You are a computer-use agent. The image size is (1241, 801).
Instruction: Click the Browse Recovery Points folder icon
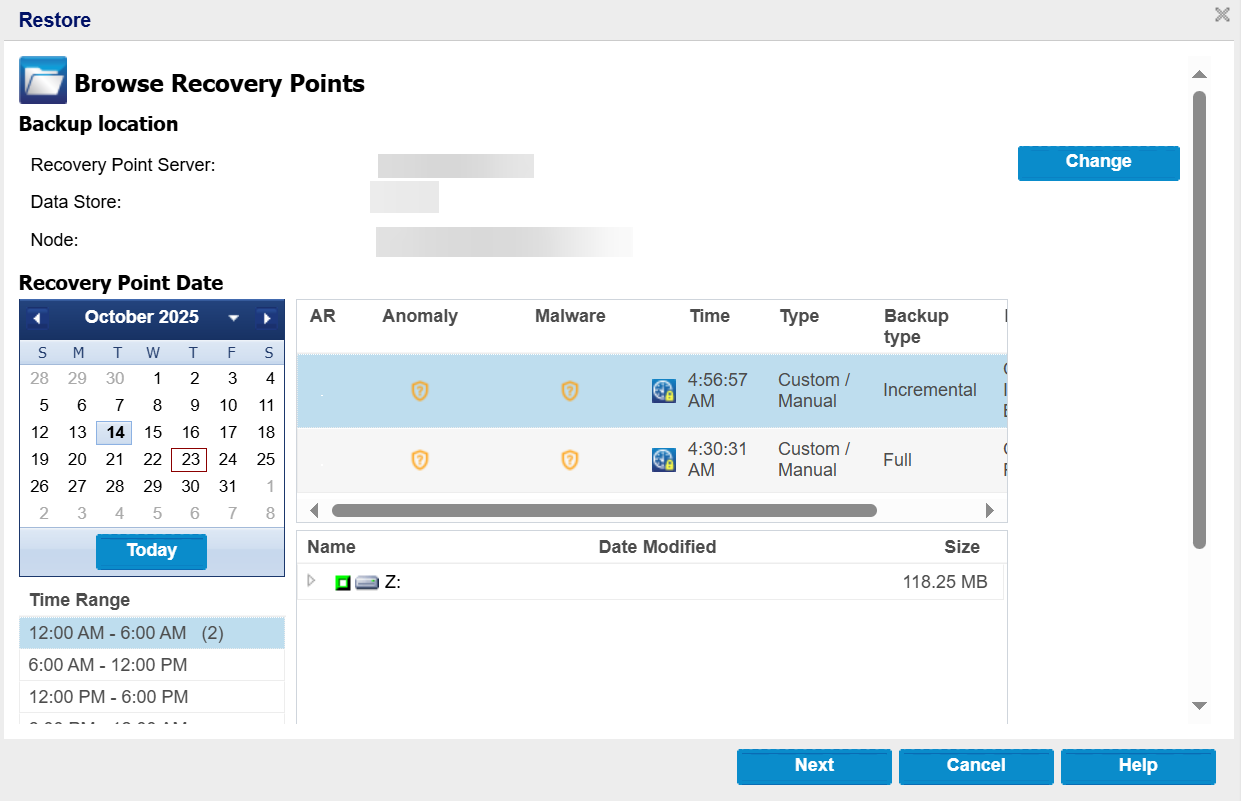click(x=43, y=81)
